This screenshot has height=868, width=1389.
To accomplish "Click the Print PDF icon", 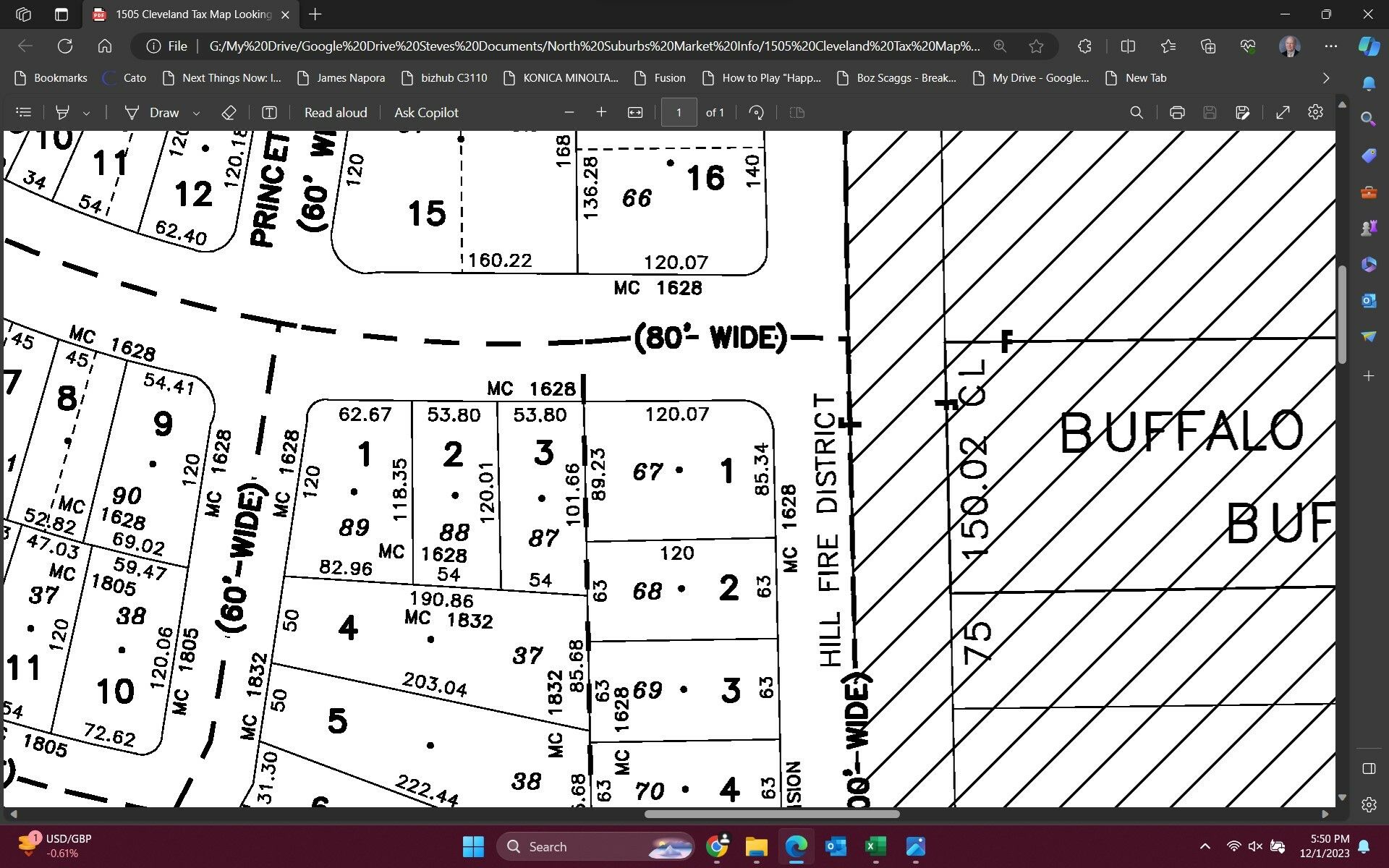I will coord(1177,112).
